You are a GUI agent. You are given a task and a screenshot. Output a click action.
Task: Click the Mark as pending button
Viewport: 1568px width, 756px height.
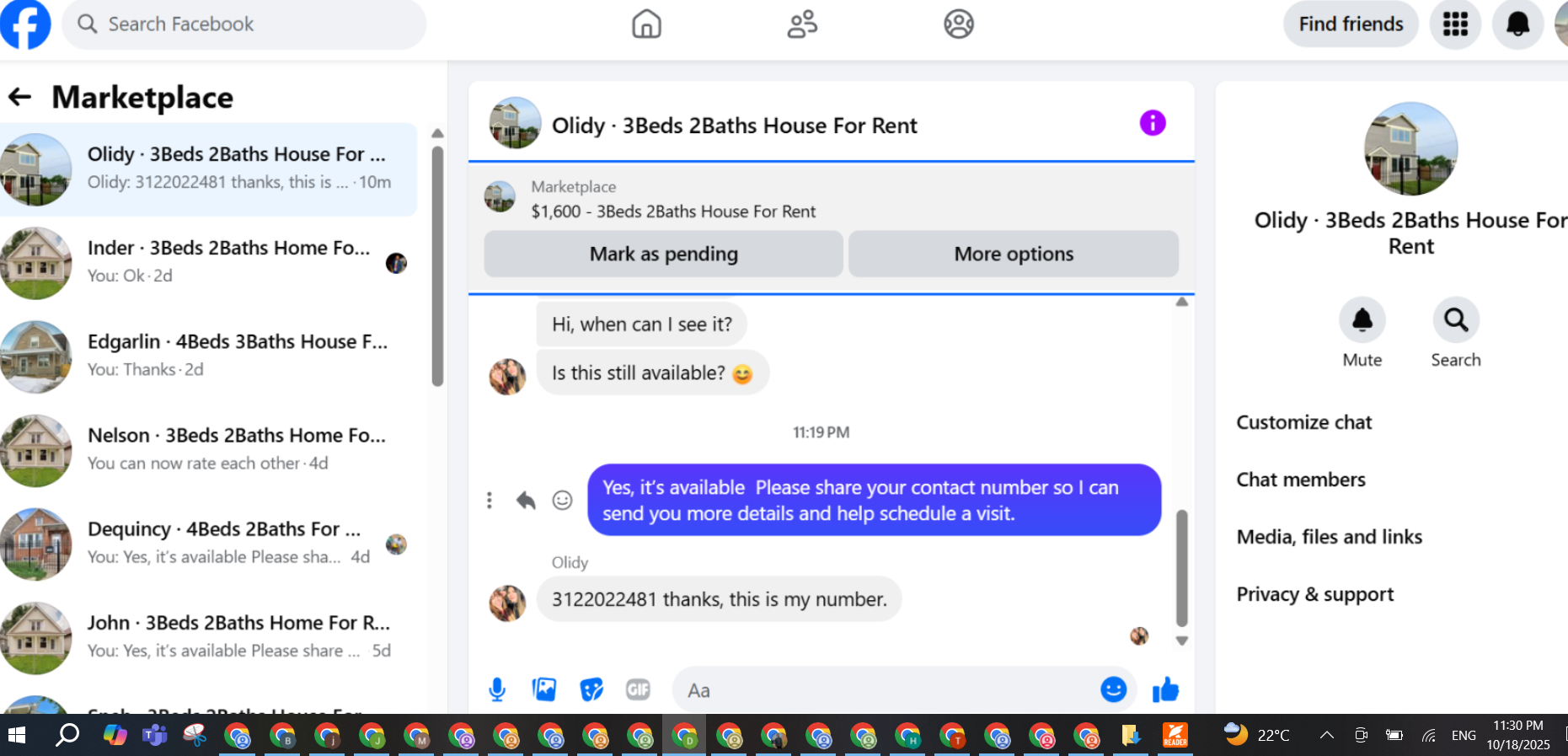pos(664,254)
